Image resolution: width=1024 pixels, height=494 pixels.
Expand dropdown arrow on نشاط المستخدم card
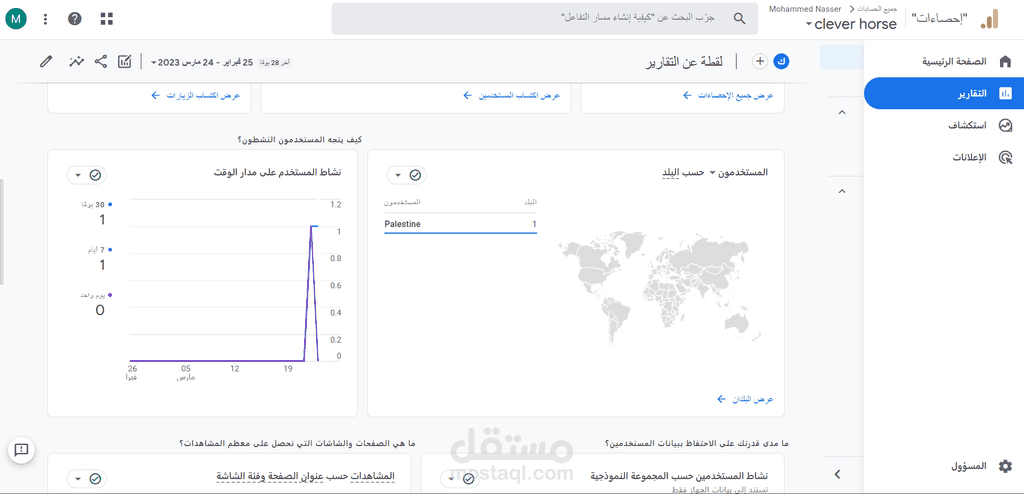click(x=78, y=175)
